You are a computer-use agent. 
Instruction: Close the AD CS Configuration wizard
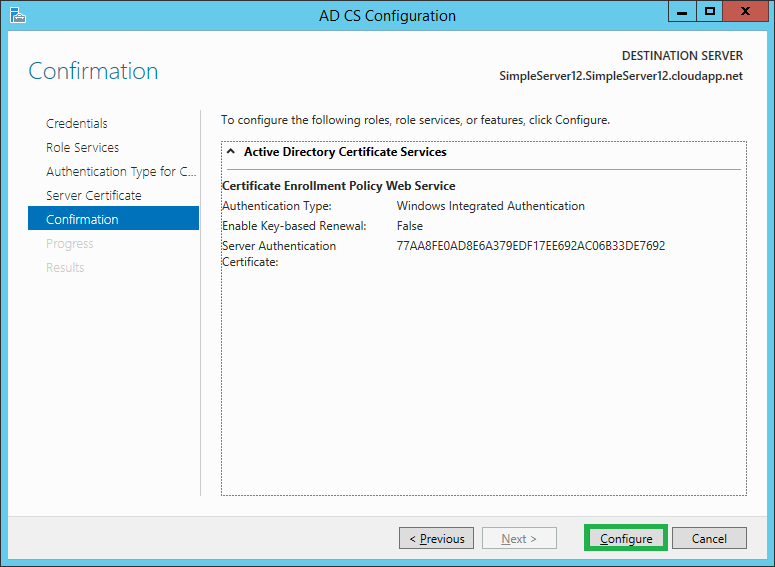[x=745, y=12]
